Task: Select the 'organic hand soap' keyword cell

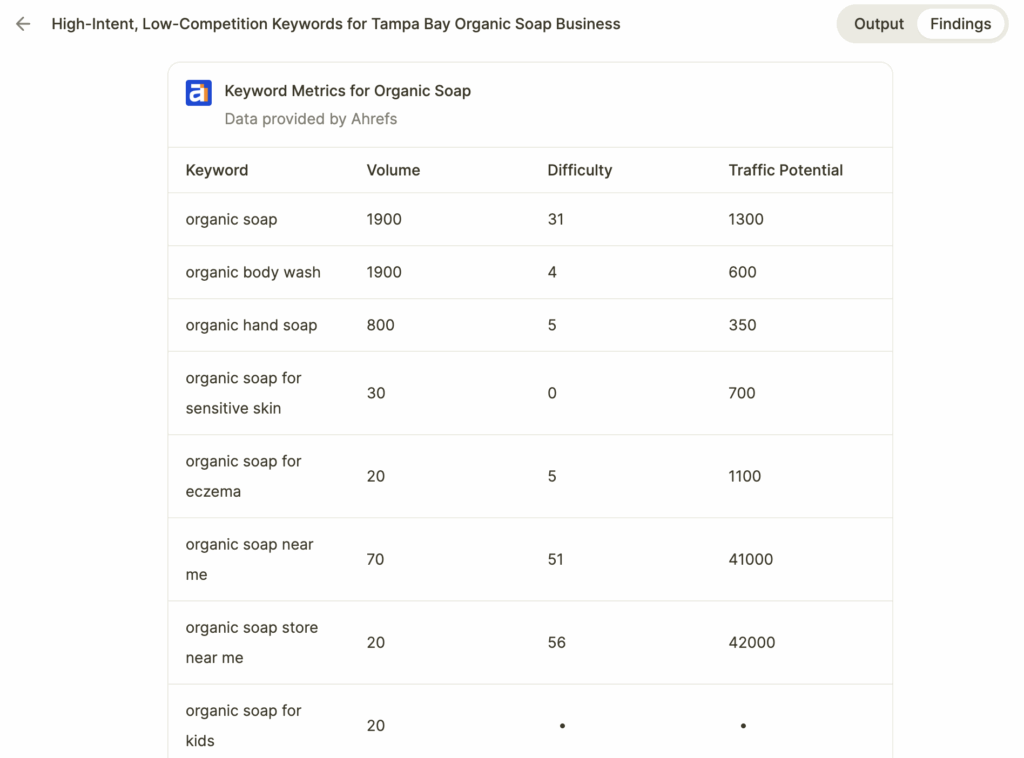Action: tap(251, 325)
